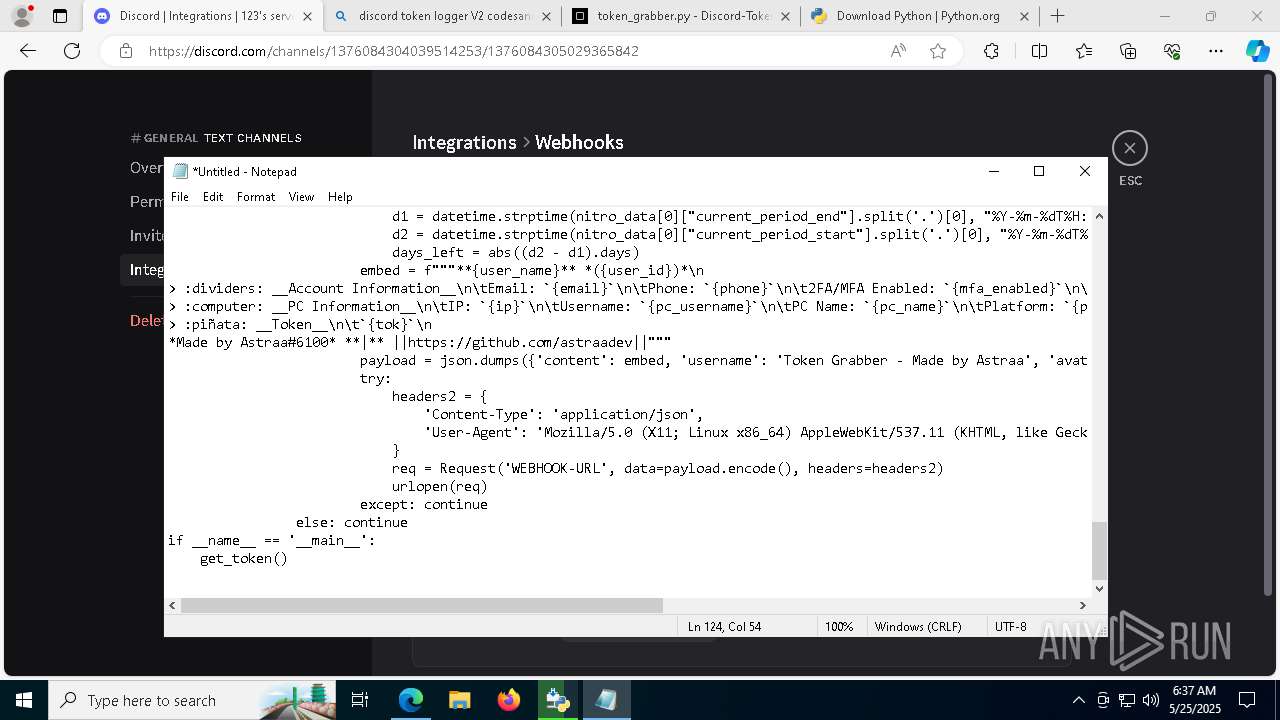Image resolution: width=1280 pixels, height=720 pixels.
Task: Open File Explorer from the taskbar
Action: [459, 700]
